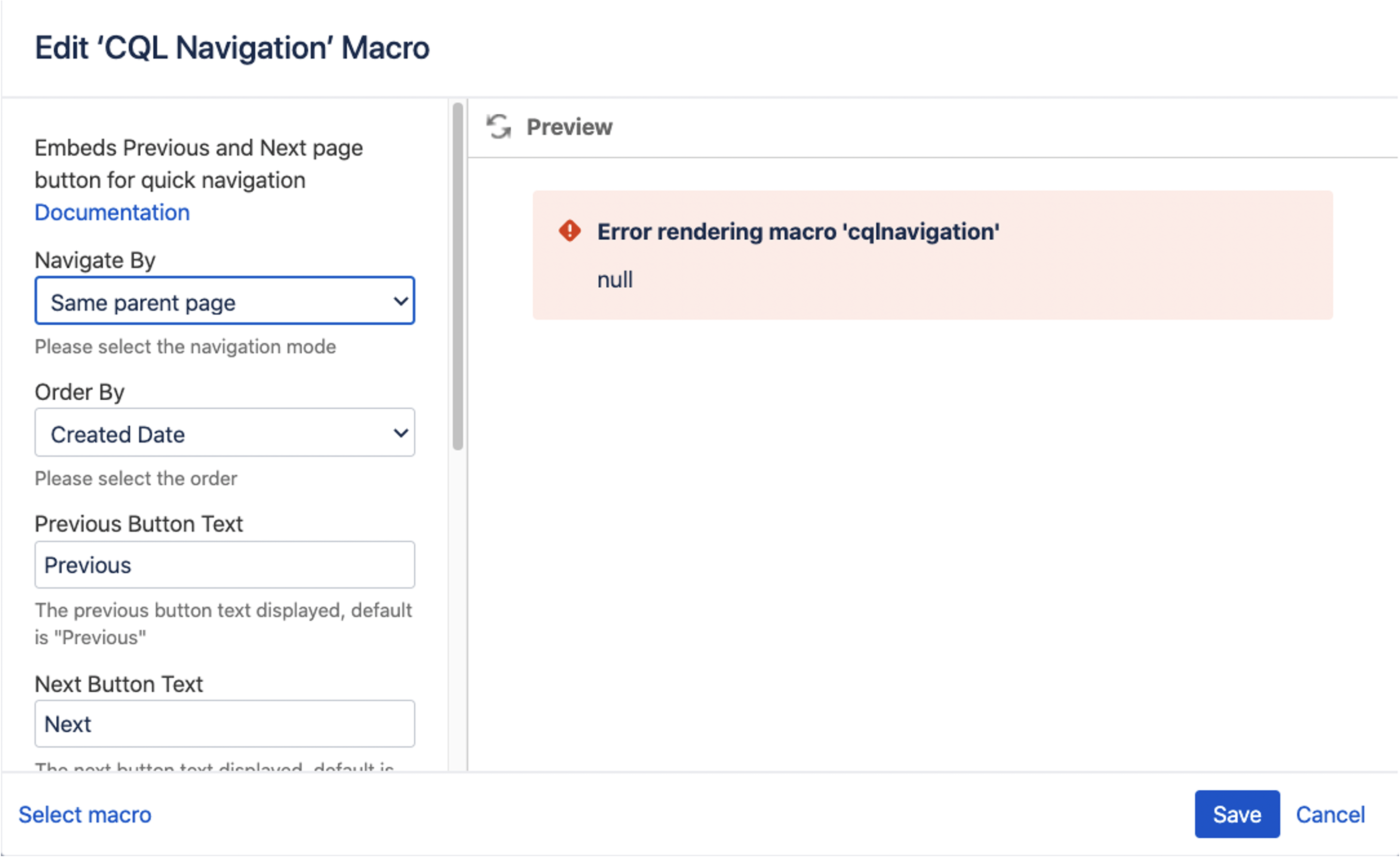Click chevron arrow of Created Date select
The image size is (1400, 860).
[x=400, y=433]
